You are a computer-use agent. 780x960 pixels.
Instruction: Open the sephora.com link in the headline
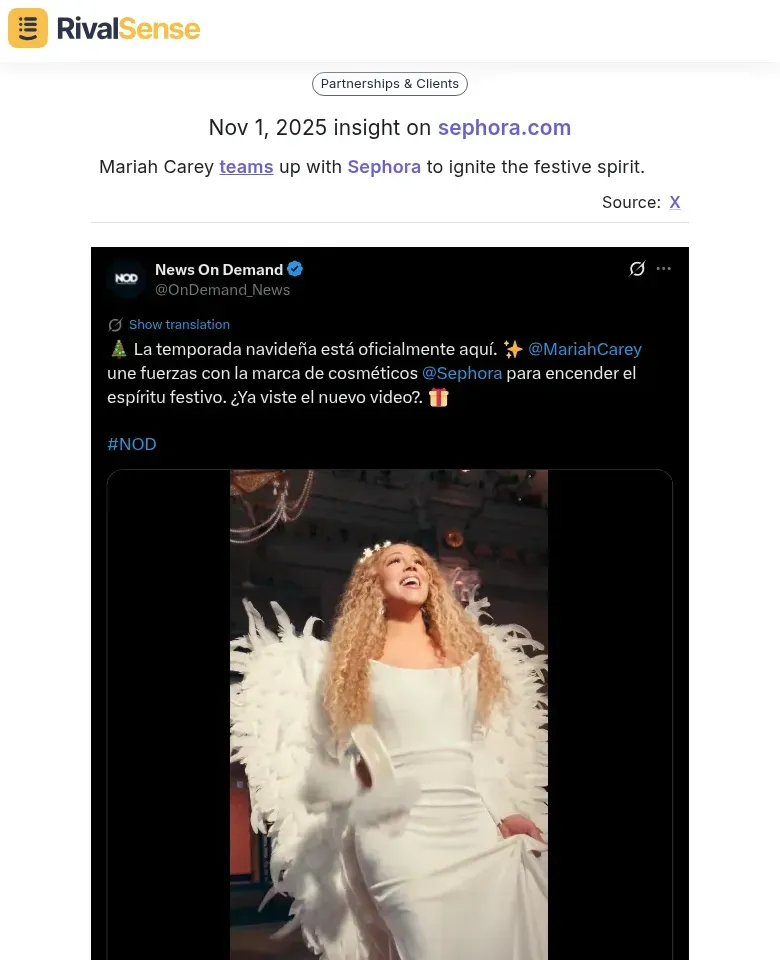click(x=504, y=128)
